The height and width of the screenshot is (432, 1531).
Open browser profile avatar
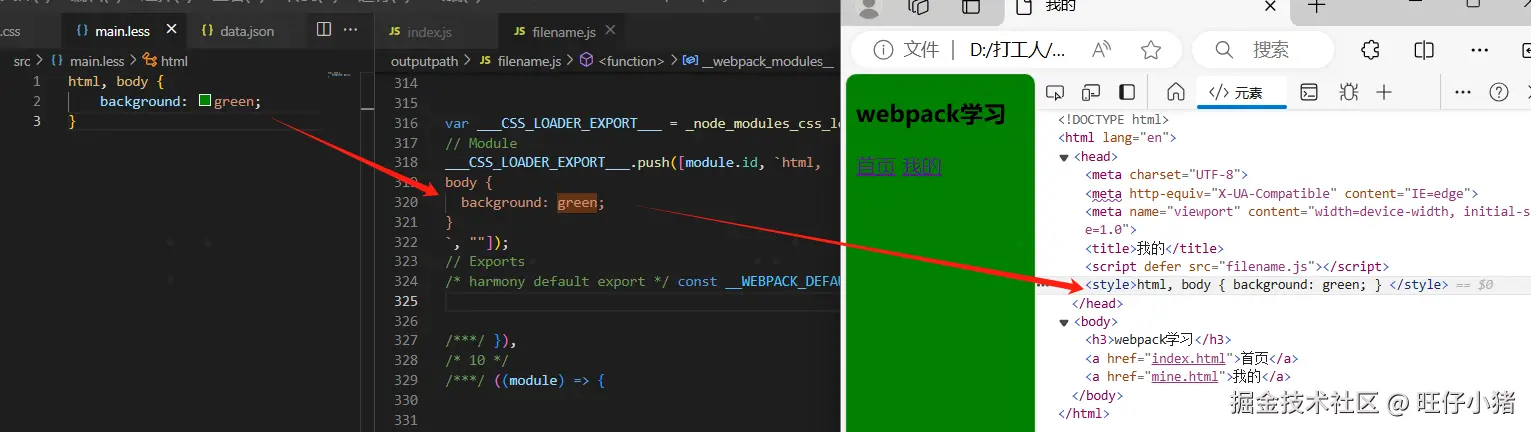pyautogui.click(x=870, y=8)
